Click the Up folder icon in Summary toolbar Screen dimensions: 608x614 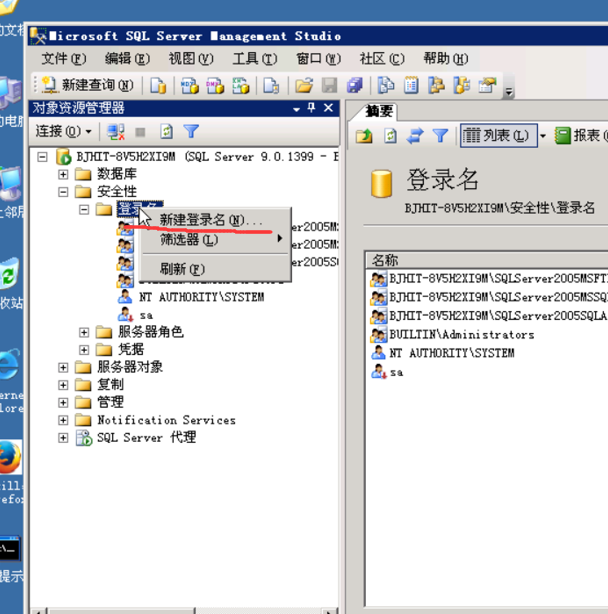coord(364,136)
